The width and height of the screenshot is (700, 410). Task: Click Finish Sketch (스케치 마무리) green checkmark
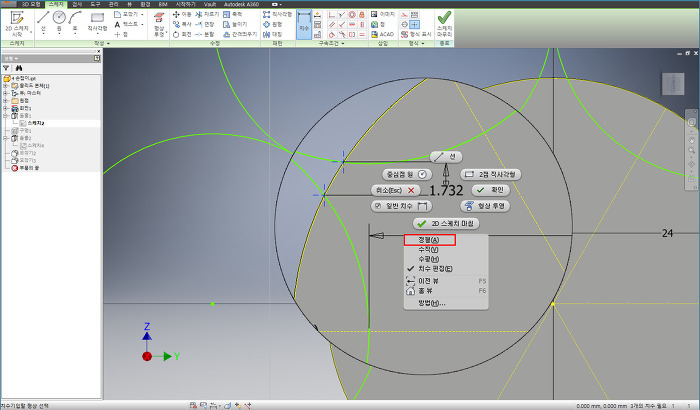(444, 24)
